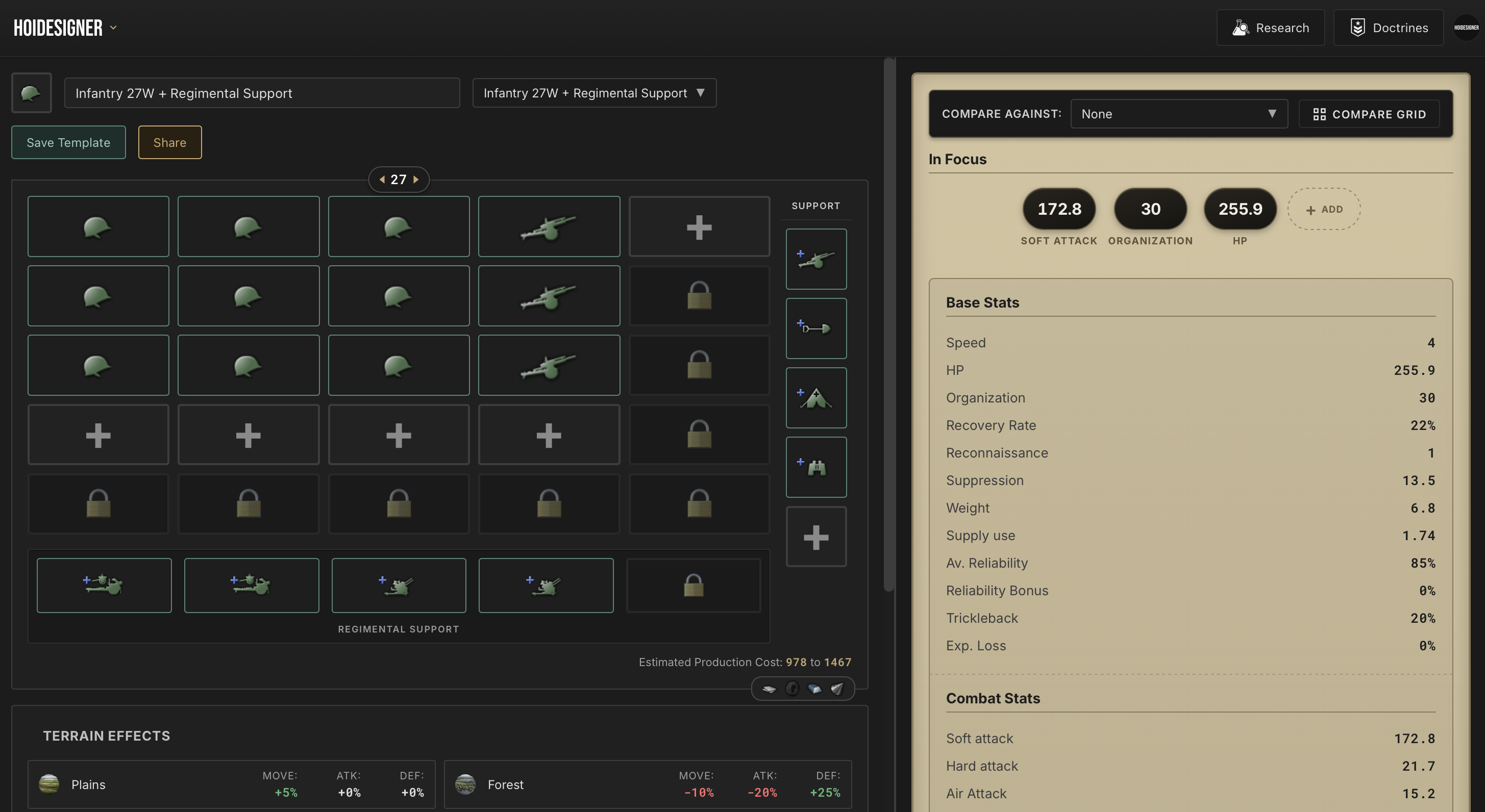
Task: Click the Recovery Rate stat row
Action: tap(1191, 425)
